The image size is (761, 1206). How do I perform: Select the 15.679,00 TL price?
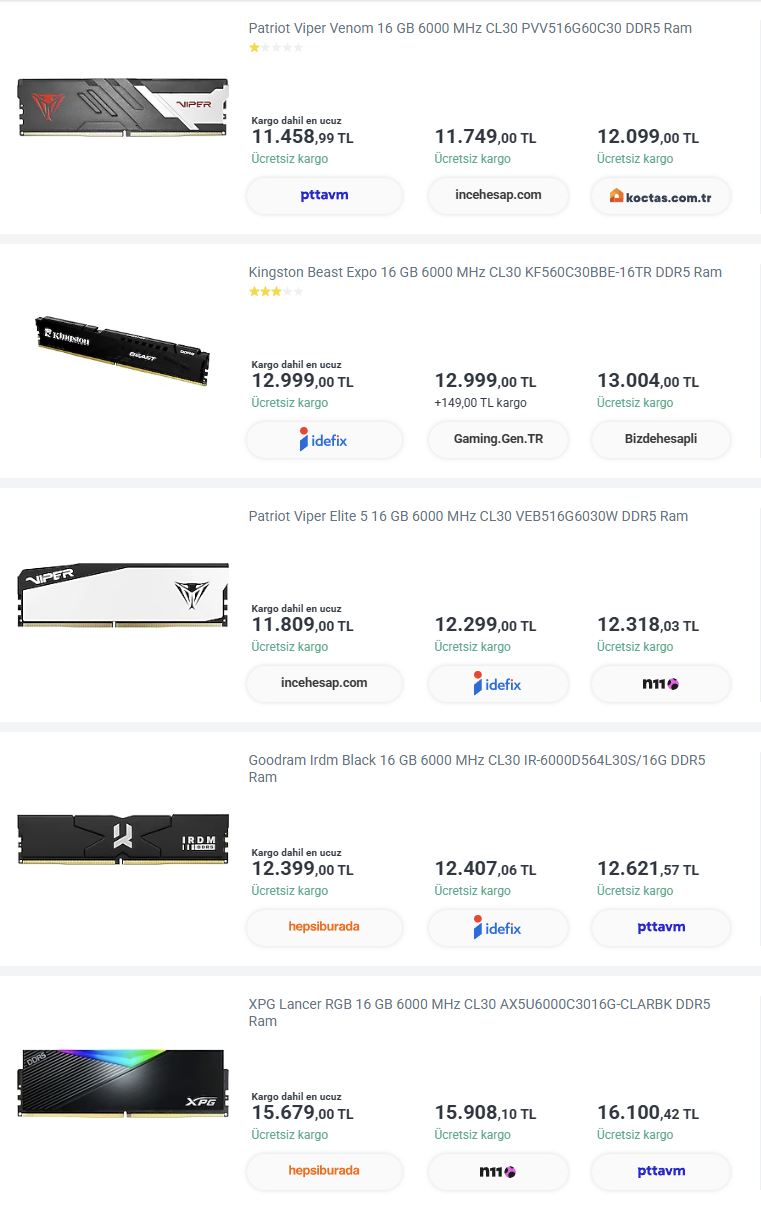[302, 1113]
